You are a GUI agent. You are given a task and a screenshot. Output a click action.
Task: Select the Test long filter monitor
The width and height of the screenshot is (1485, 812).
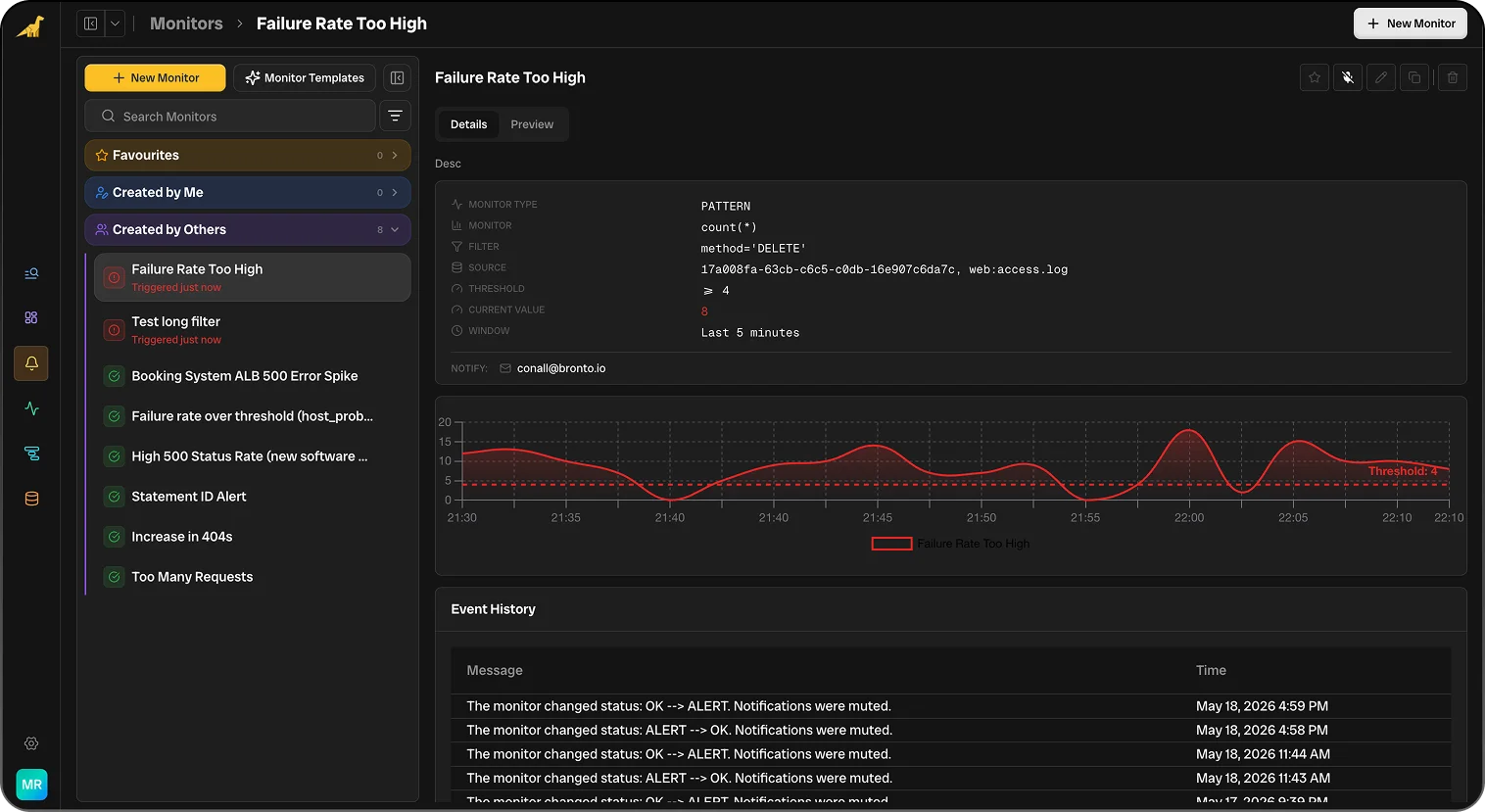click(x=252, y=329)
